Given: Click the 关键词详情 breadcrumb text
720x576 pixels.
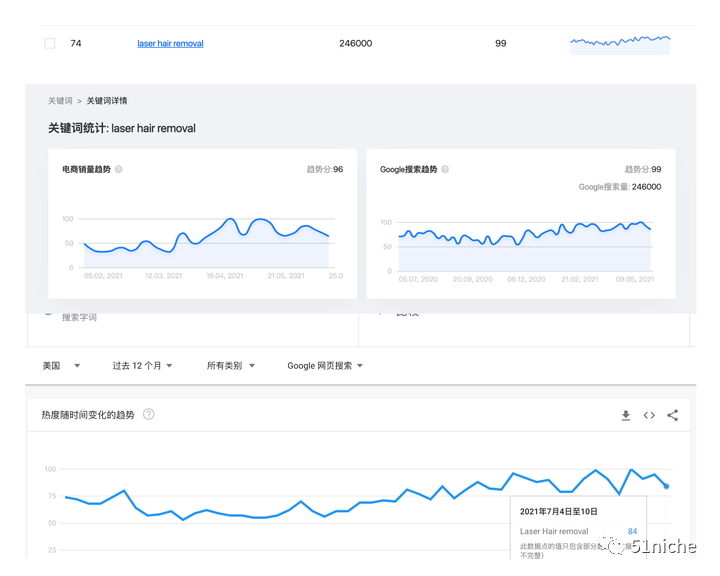Looking at the screenshot, I should pos(107,101).
